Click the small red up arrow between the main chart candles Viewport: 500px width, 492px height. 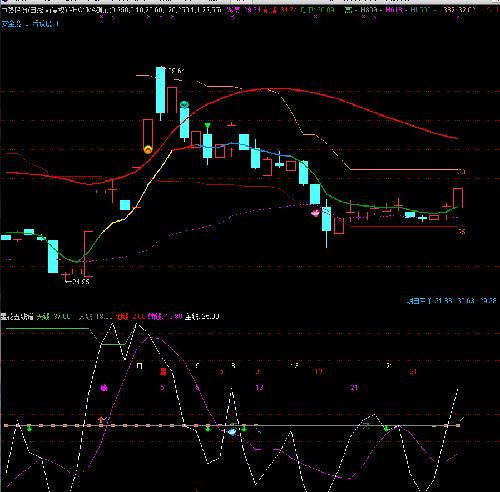click(x=231, y=152)
